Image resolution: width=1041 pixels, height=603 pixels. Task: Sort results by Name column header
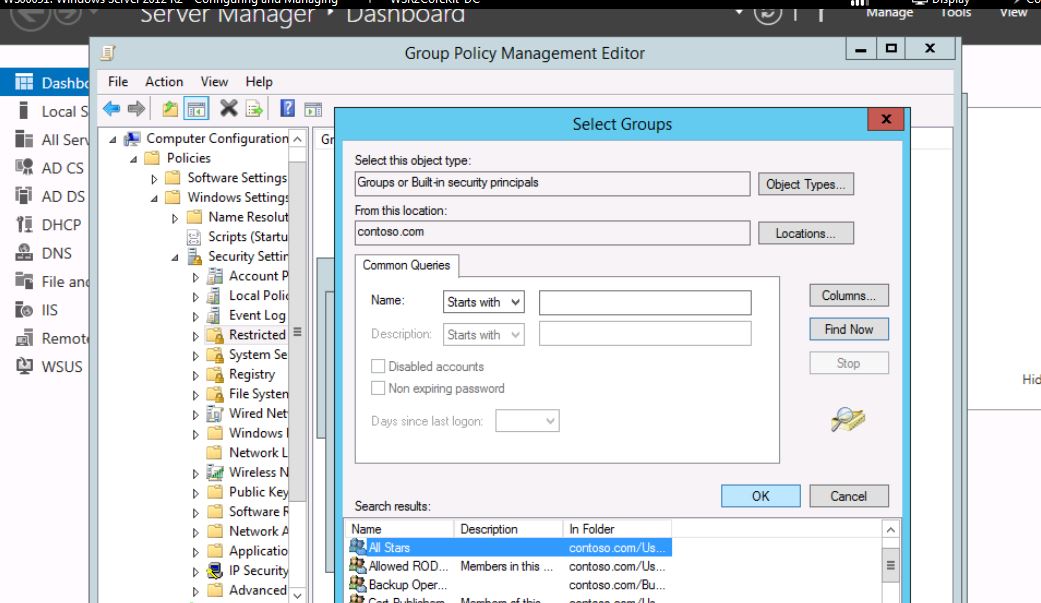400,529
